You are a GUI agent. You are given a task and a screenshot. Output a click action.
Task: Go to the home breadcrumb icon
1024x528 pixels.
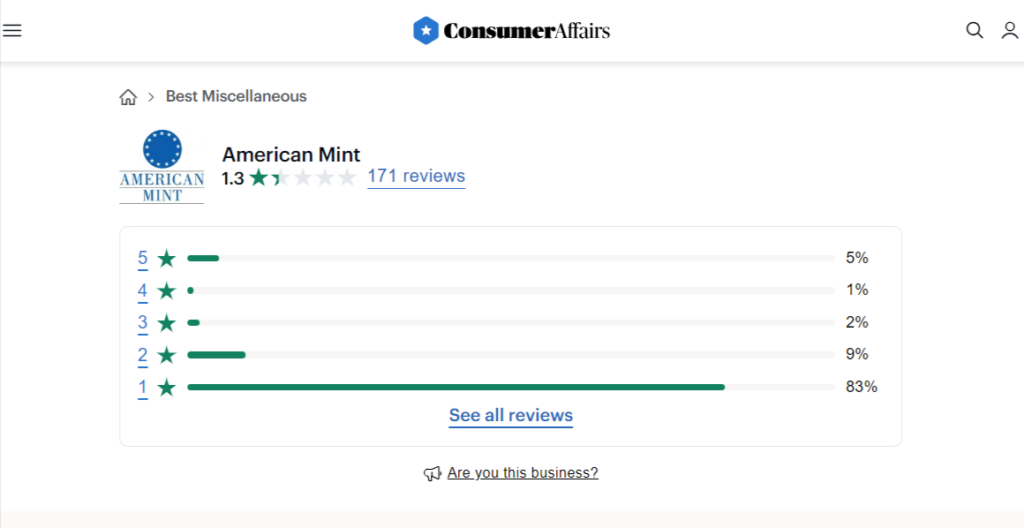tap(128, 97)
